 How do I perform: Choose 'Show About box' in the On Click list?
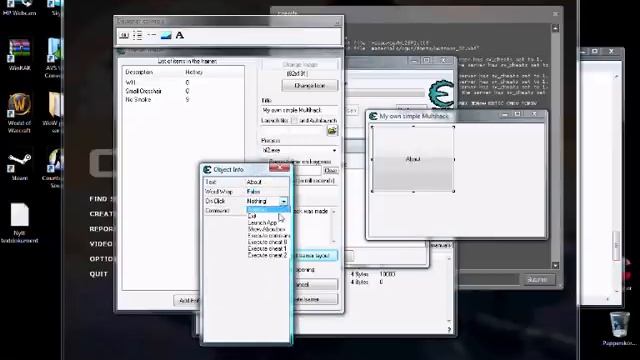coord(266,229)
